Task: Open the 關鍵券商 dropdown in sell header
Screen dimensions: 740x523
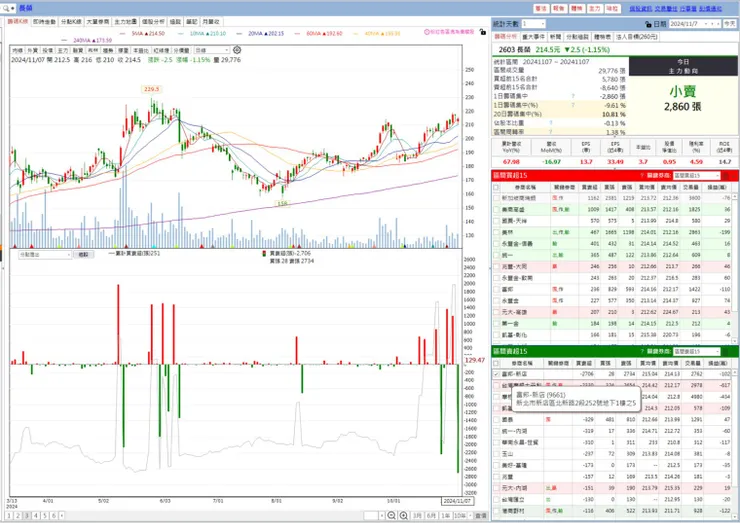Action: coord(696,352)
